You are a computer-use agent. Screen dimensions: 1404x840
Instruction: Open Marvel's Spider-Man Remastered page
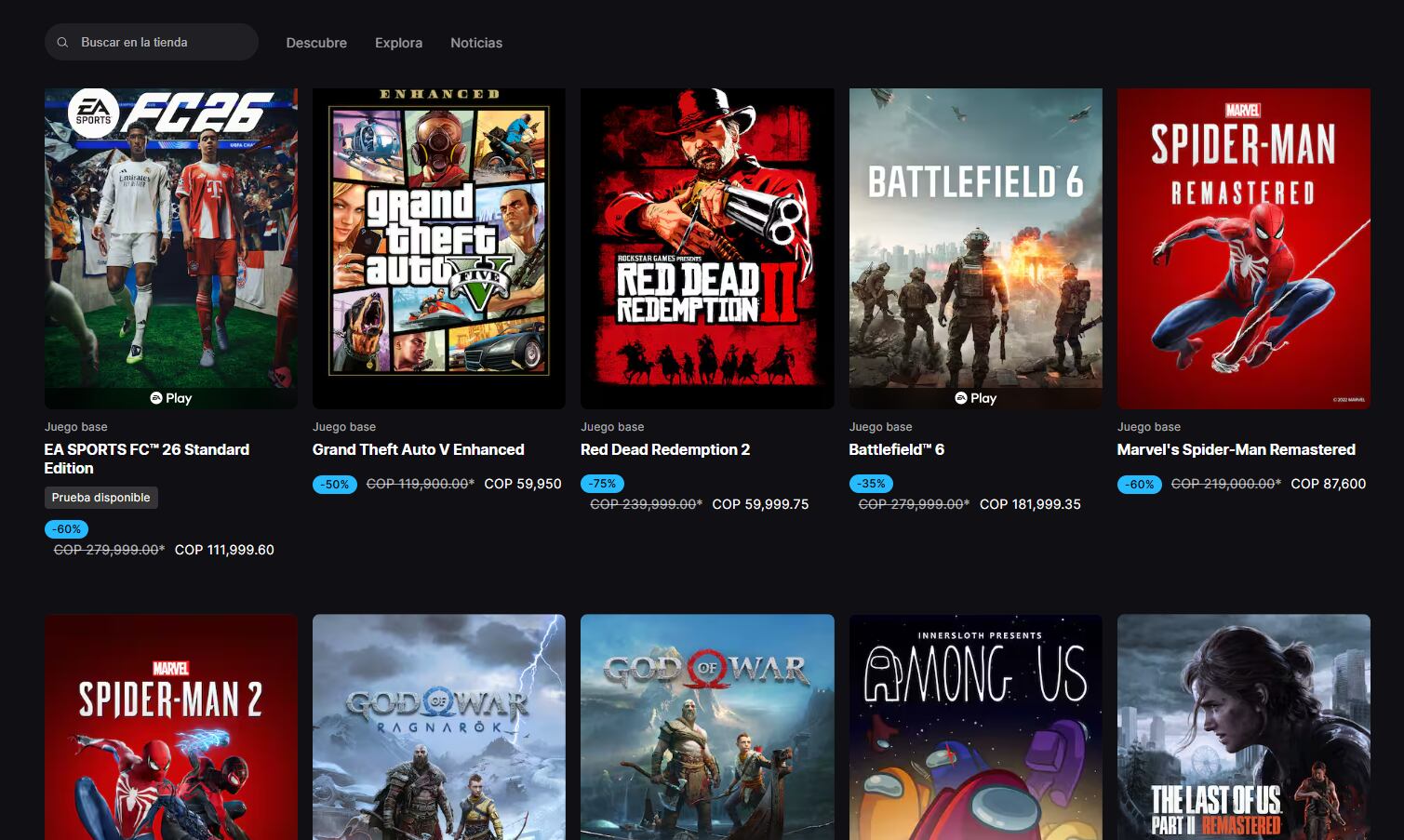pos(1235,449)
